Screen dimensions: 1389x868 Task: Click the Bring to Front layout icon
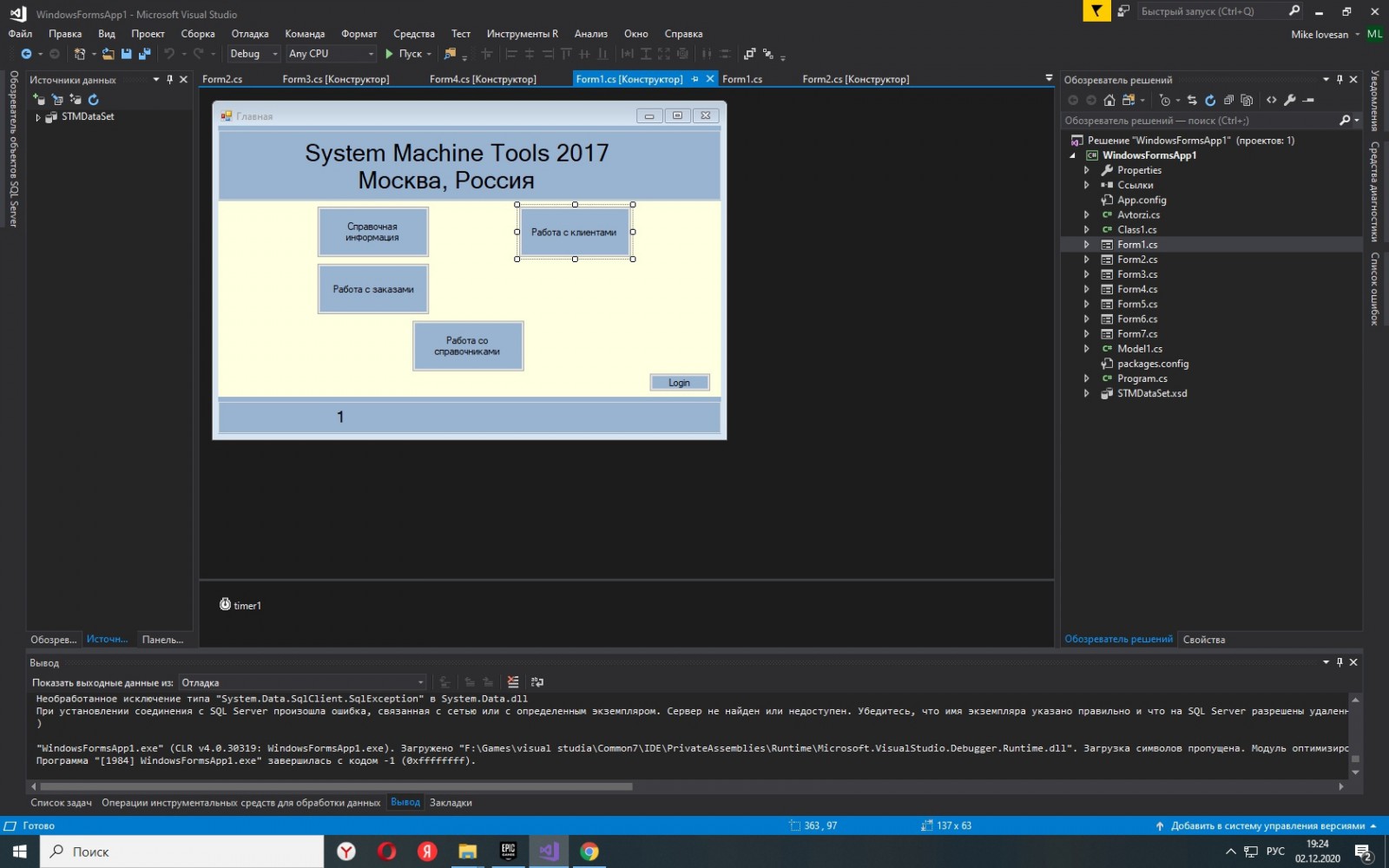749,54
